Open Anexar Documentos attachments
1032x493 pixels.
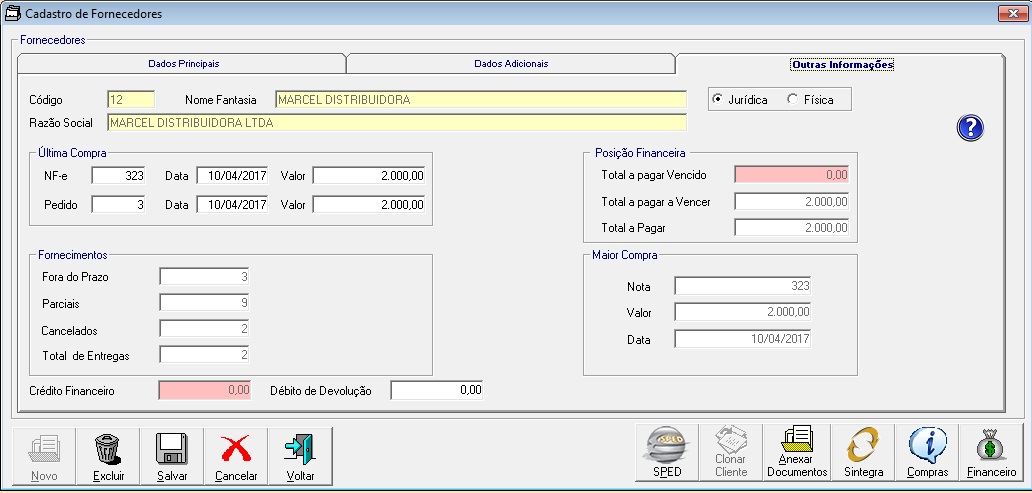pos(797,454)
